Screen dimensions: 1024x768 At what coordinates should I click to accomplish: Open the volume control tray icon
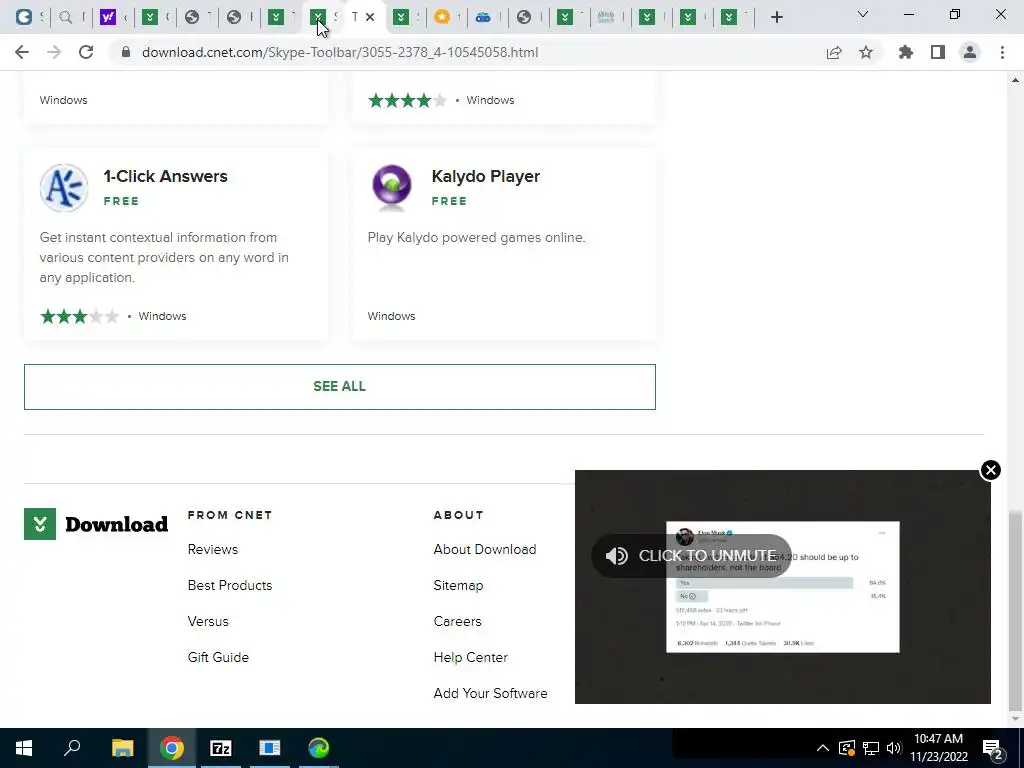(894, 748)
